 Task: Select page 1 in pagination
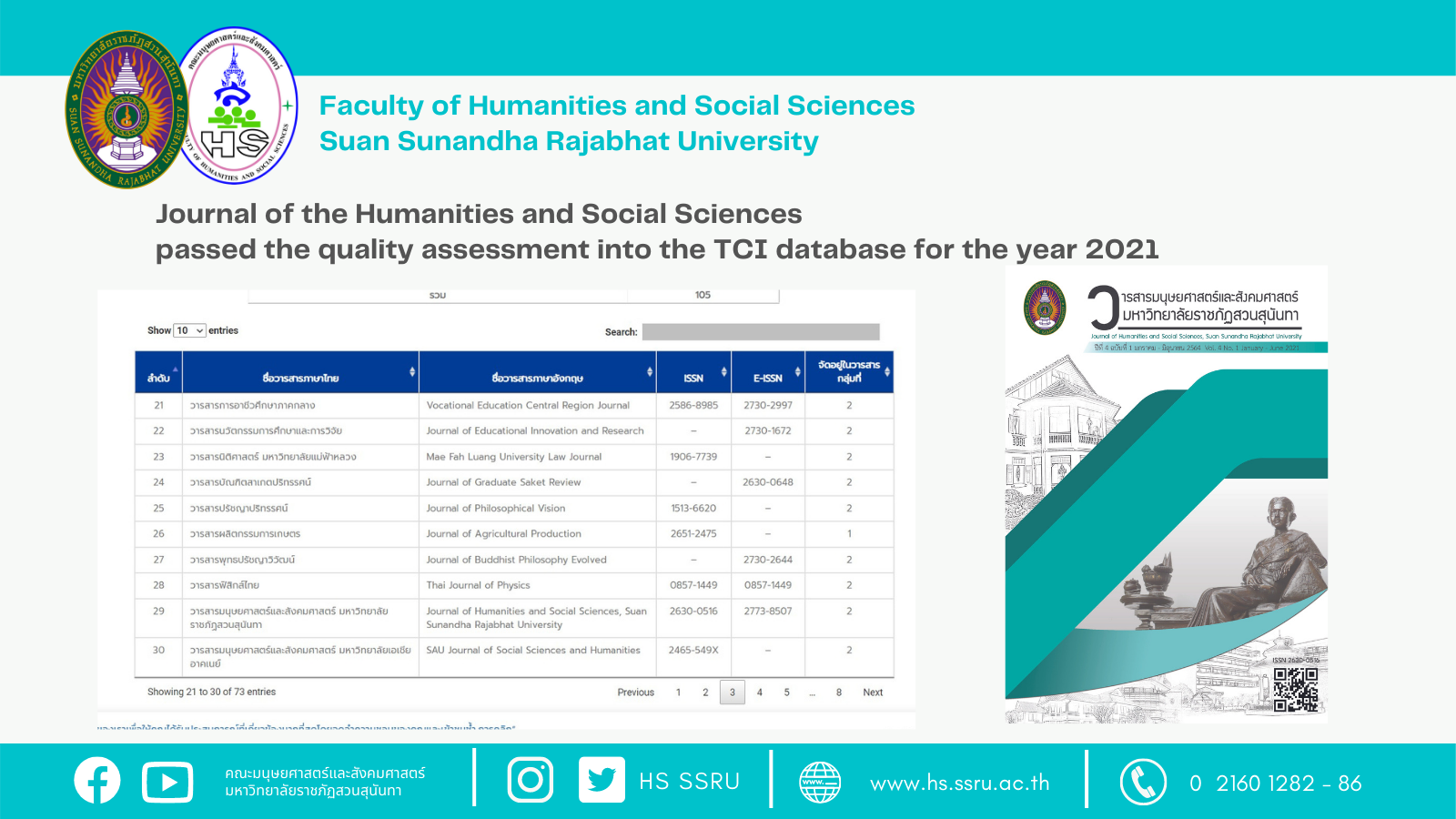(678, 693)
